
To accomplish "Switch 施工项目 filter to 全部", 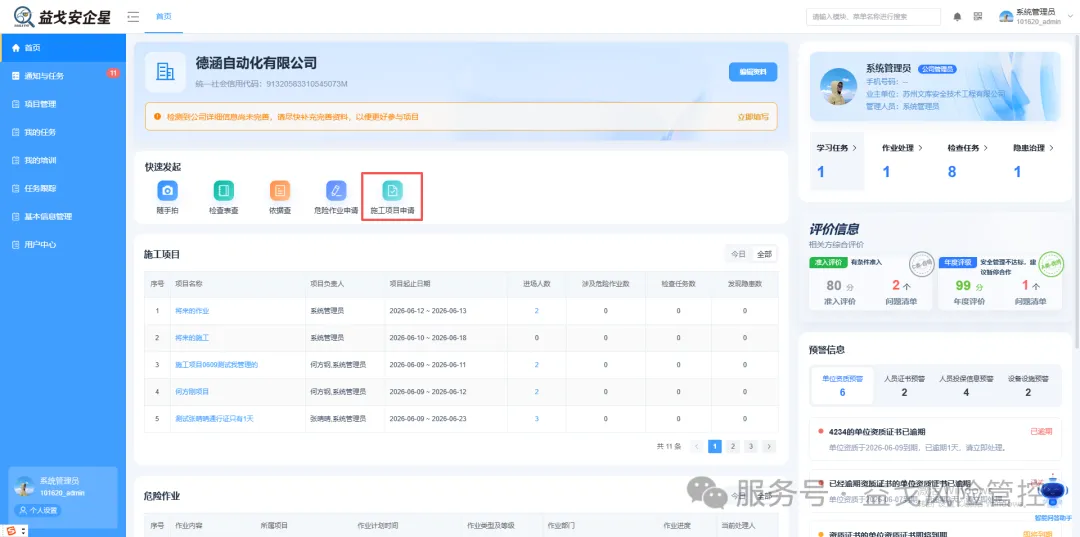I will click(x=764, y=254).
